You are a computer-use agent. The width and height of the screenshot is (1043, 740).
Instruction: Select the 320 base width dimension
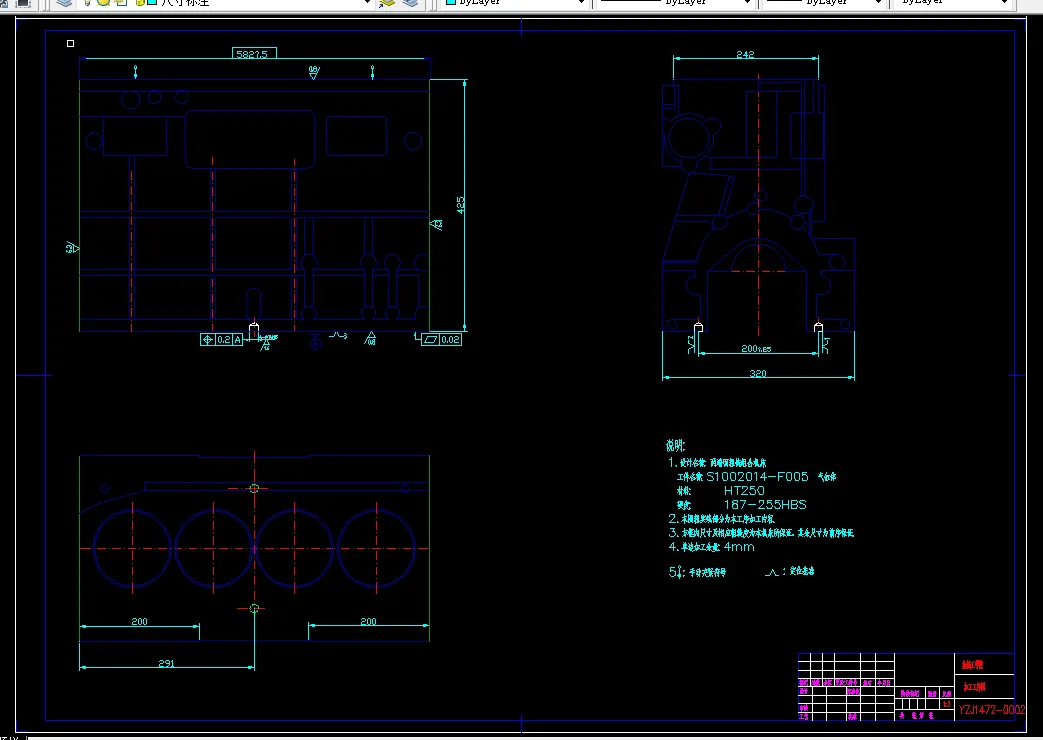coord(758,373)
